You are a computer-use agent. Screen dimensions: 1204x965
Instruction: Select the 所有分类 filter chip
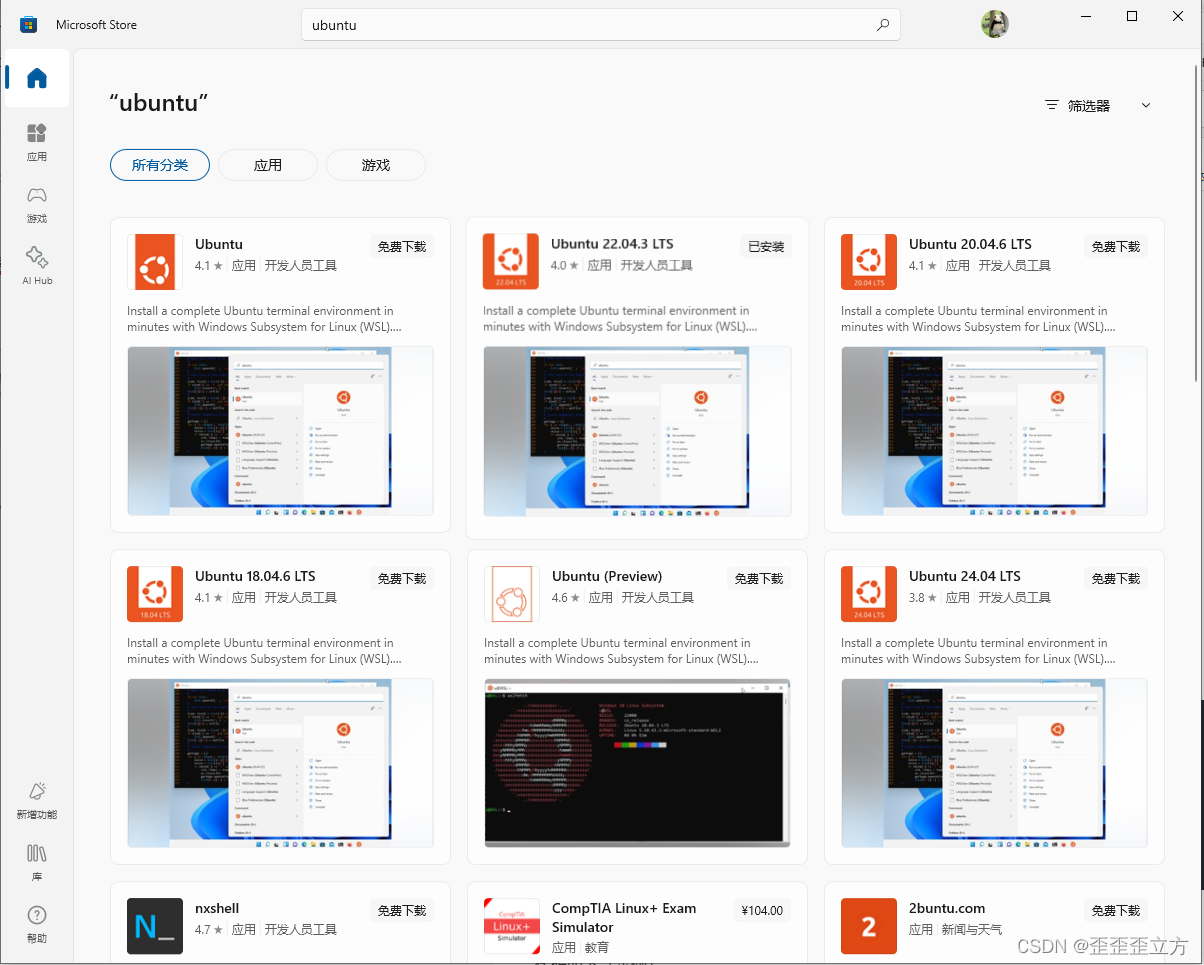coord(159,165)
